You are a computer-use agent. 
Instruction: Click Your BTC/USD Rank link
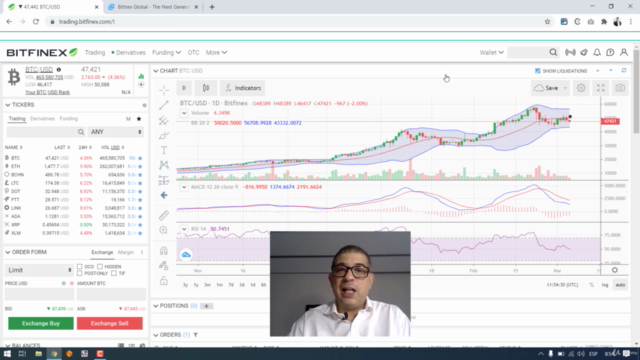pyautogui.click(x=47, y=92)
